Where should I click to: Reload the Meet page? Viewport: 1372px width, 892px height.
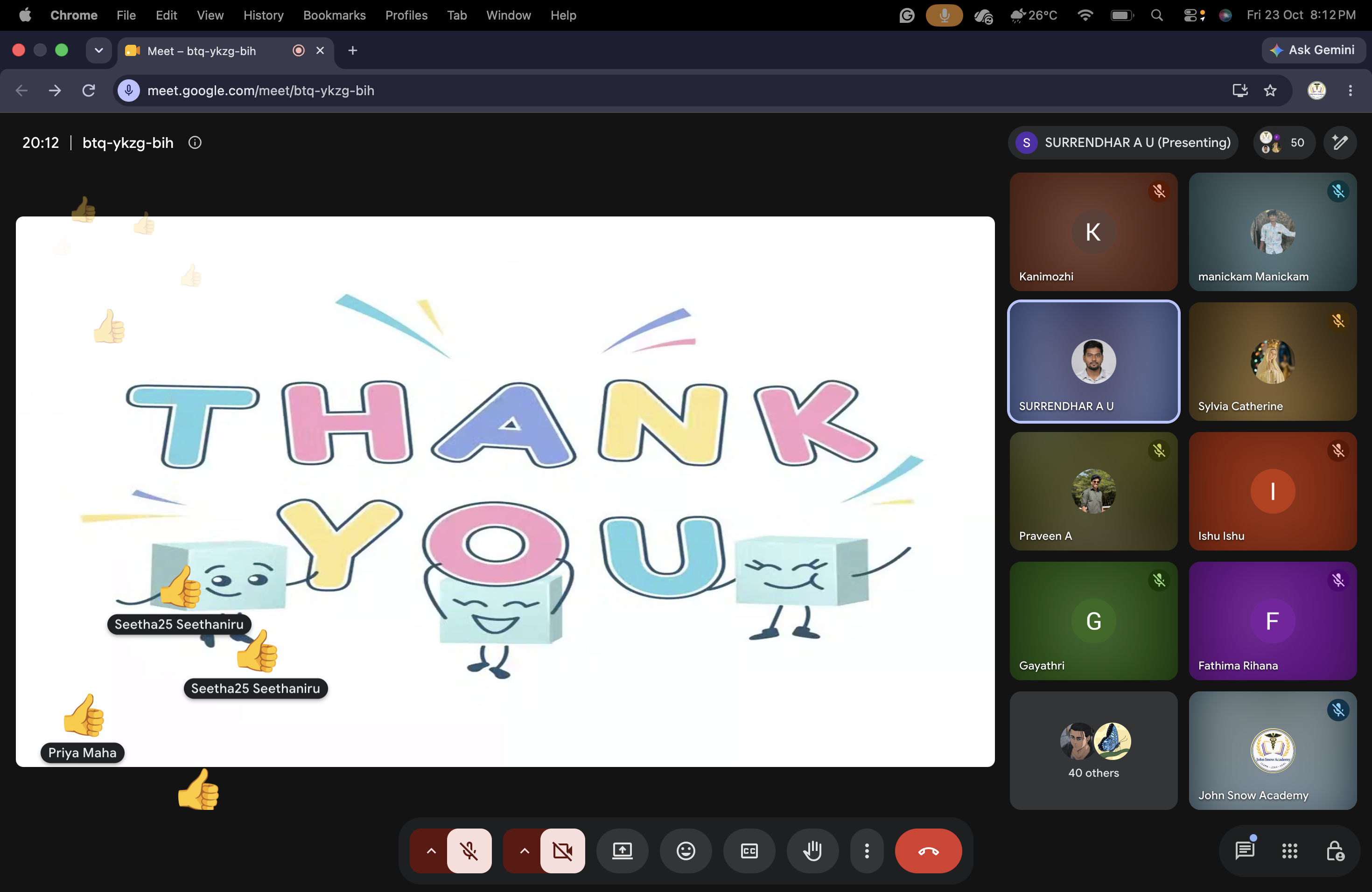click(x=88, y=91)
